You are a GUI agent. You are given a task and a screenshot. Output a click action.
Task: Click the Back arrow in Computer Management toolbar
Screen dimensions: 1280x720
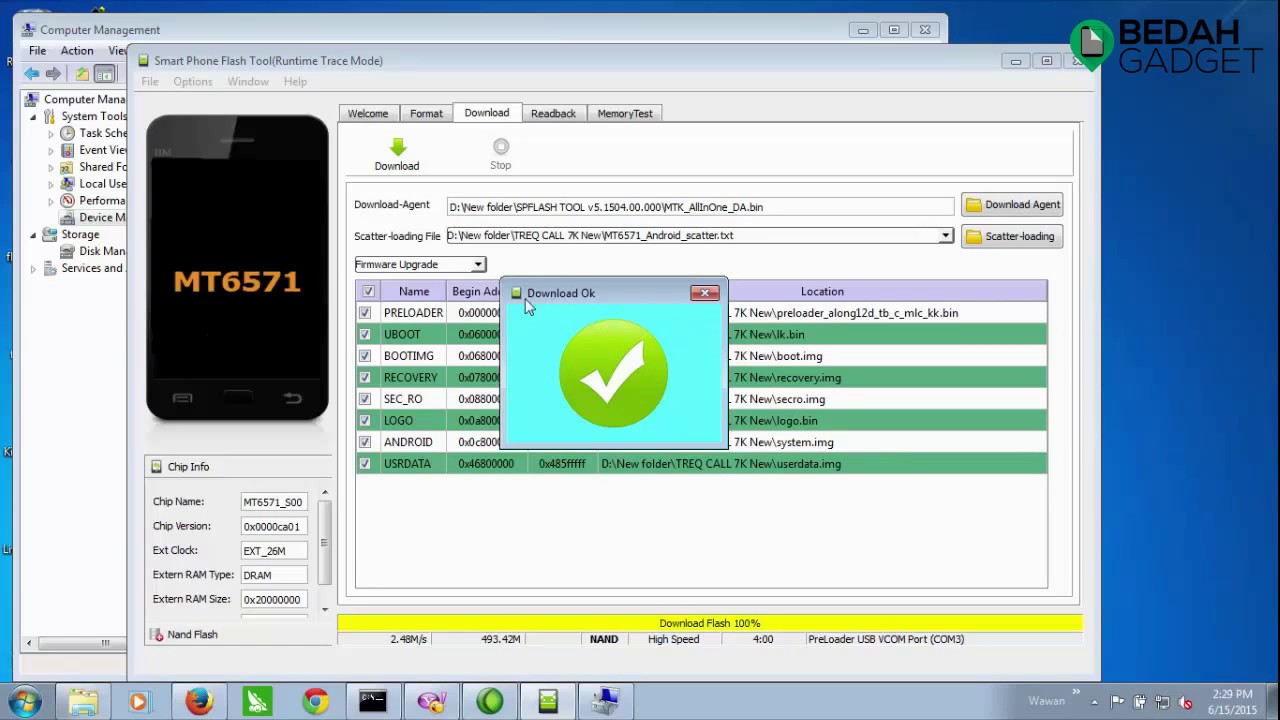32,73
